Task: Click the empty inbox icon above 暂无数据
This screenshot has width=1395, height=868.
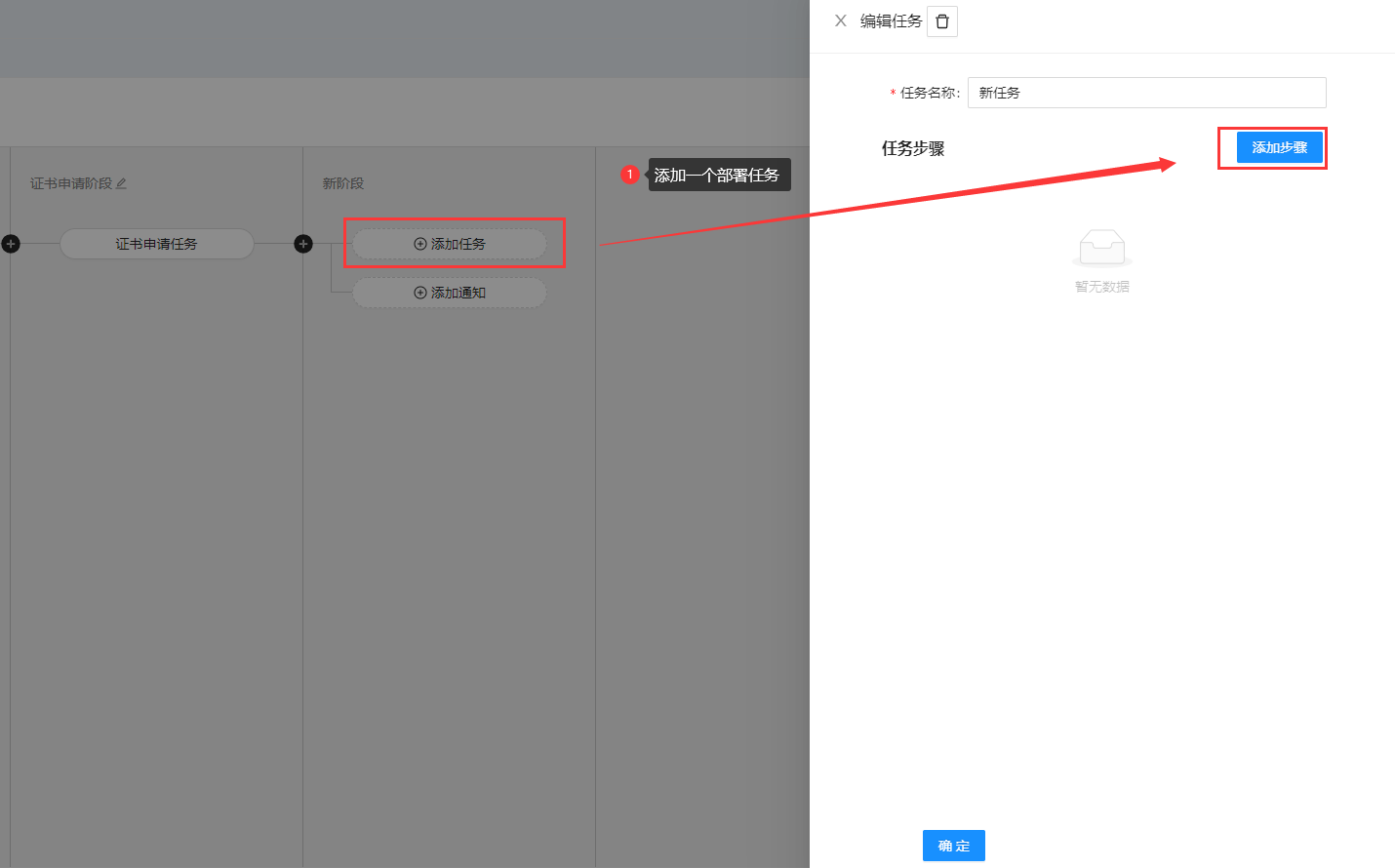Action: click(x=1102, y=248)
